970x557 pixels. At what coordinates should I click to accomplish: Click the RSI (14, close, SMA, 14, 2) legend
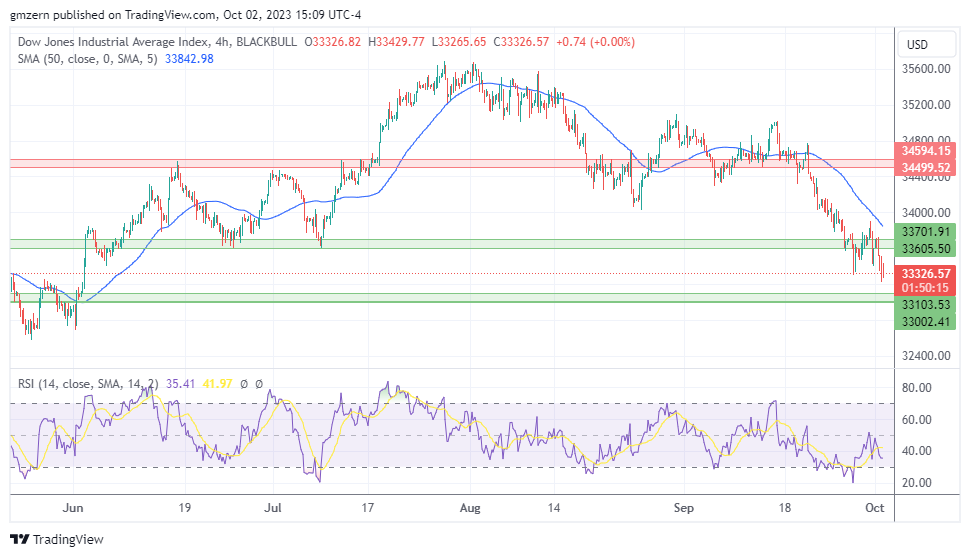(x=88, y=384)
